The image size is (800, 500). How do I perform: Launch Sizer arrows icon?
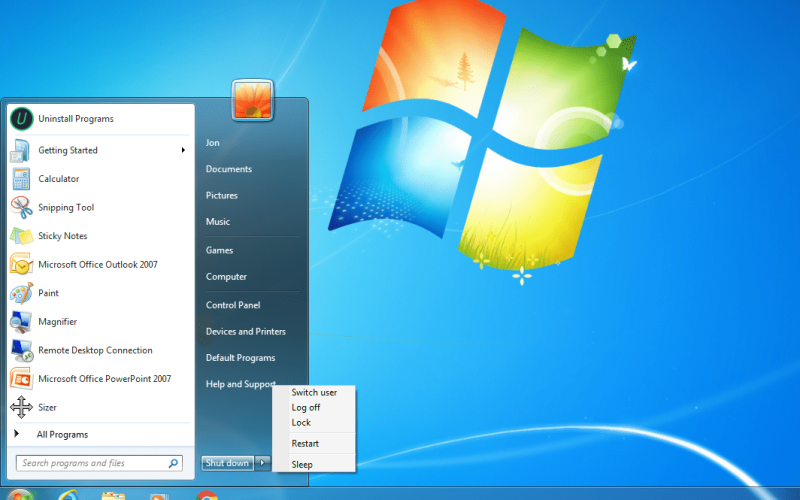click(21, 407)
